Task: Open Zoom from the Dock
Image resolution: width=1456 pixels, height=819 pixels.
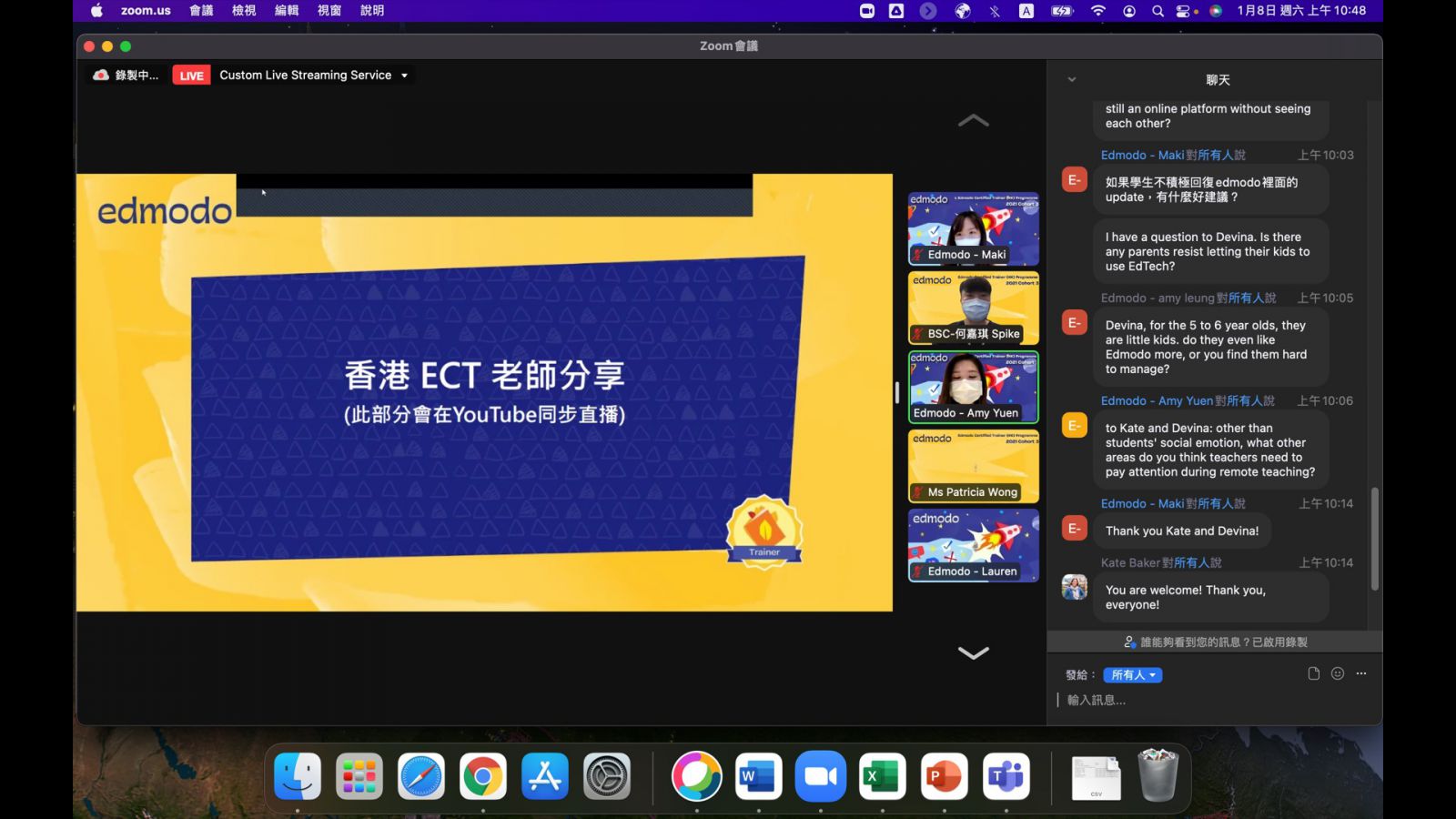Action: click(821, 776)
